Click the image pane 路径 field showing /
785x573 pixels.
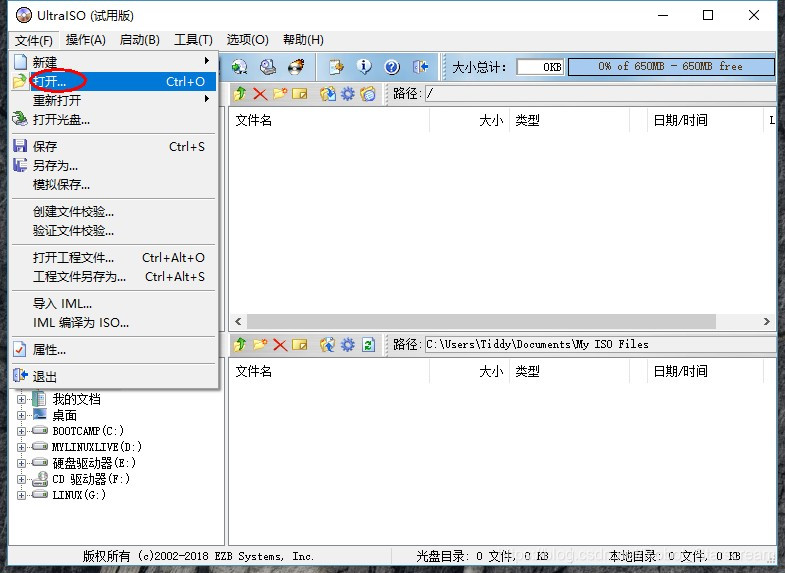[601, 94]
